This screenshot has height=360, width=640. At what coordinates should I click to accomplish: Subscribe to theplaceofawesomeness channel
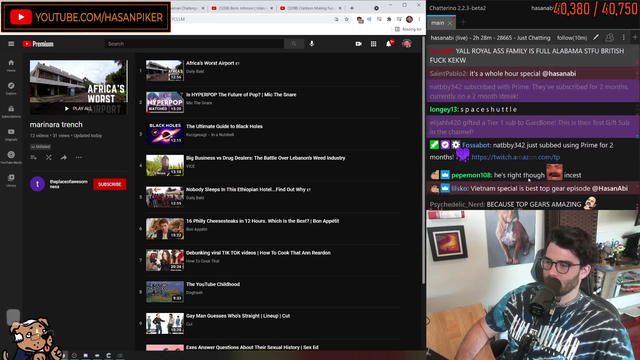pyautogui.click(x=110, y=184)
